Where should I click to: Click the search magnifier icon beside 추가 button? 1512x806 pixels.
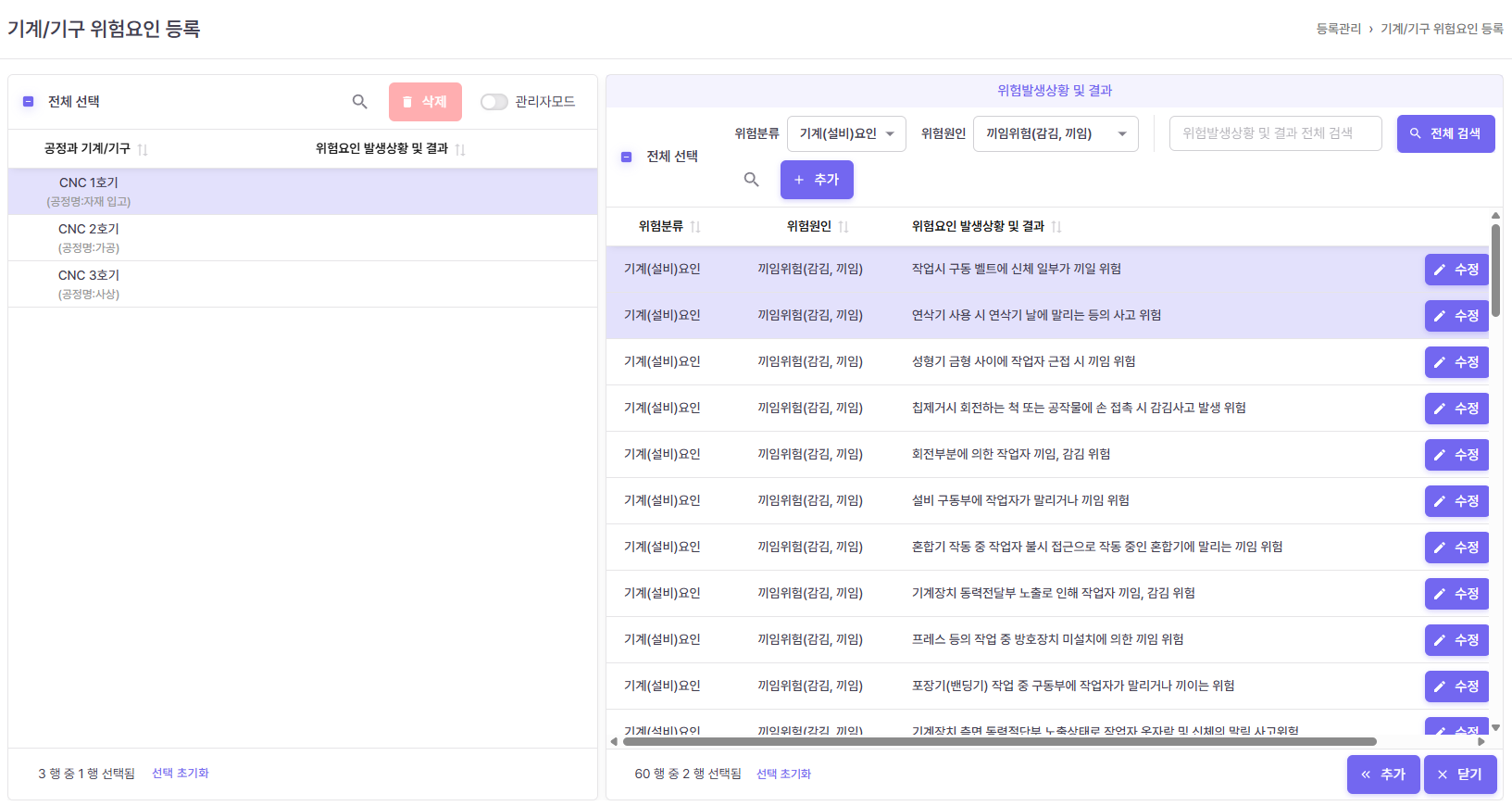(x=752, y=180)
